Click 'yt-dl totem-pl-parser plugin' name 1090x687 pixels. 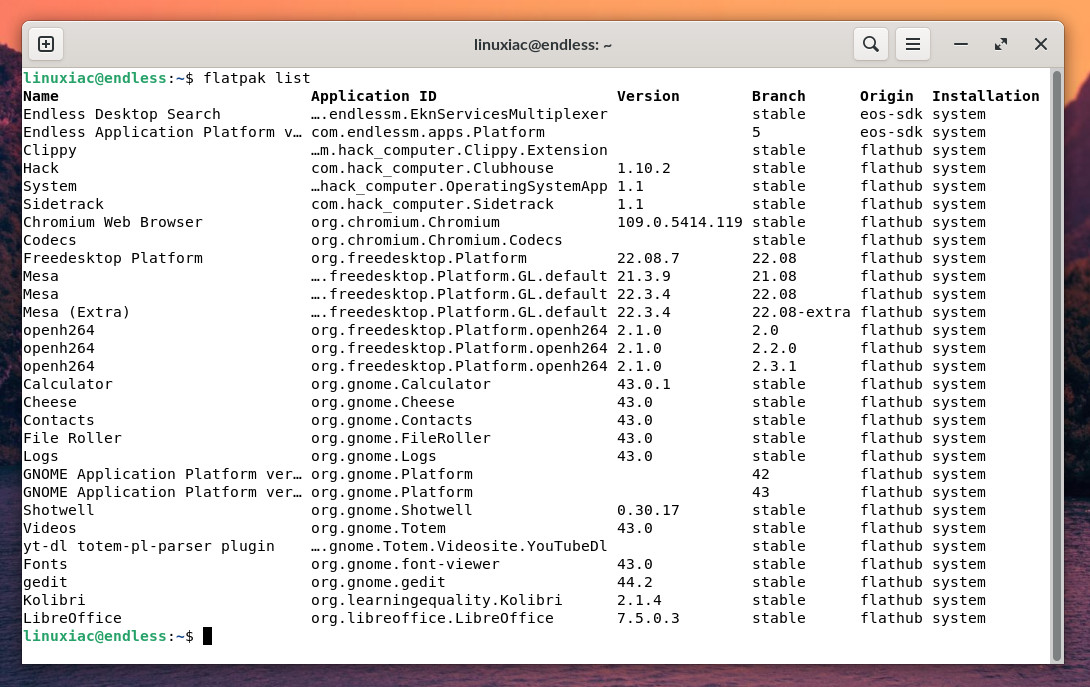pyautogui.click(x=149, y=547)
